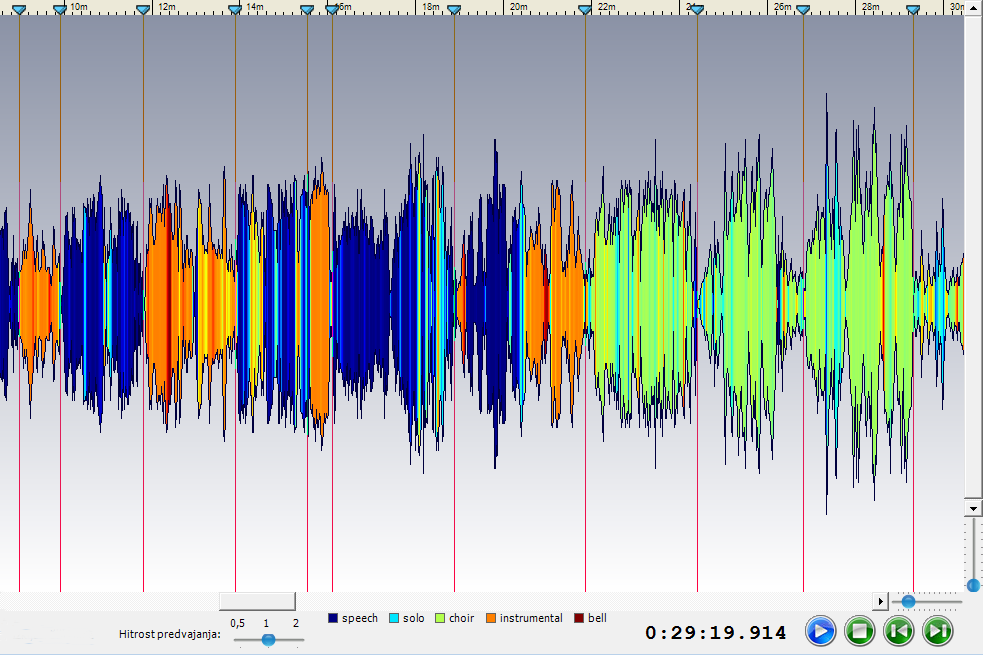The image size is (983, 655).
Task: Start playback with the blue play button
Action: coord(821,631)
